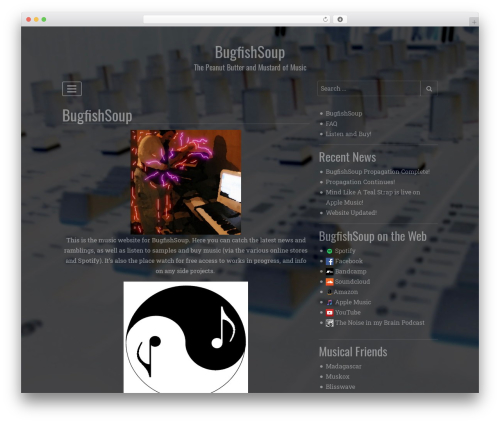Screen dimensions: 500x423
Task: Open BugfishSoup sidebar menu link
Action: (344, 113)
